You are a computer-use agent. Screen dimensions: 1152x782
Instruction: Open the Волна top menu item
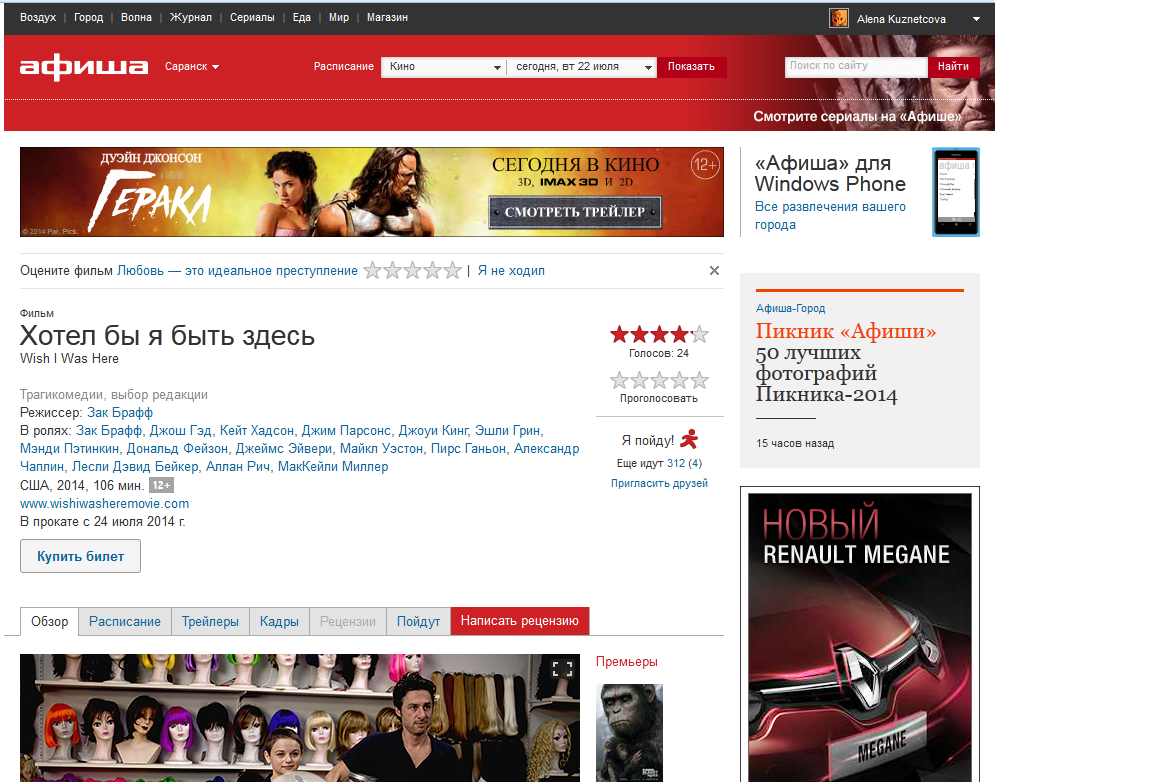coord(137,18)
